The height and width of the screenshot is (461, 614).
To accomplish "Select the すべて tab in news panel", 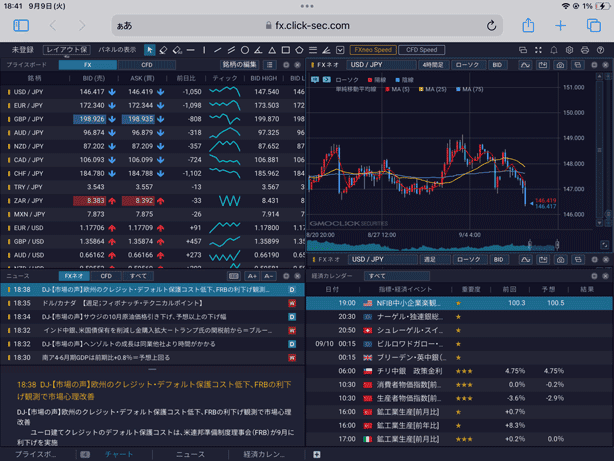I will coord(138,276).
